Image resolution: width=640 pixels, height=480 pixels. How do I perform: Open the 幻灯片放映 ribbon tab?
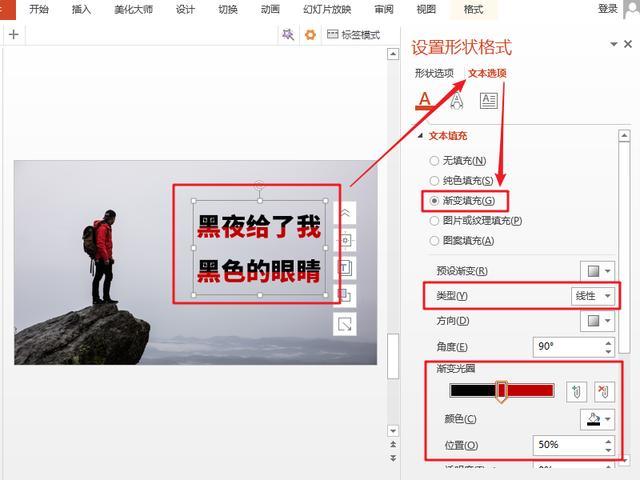[327, 9]
